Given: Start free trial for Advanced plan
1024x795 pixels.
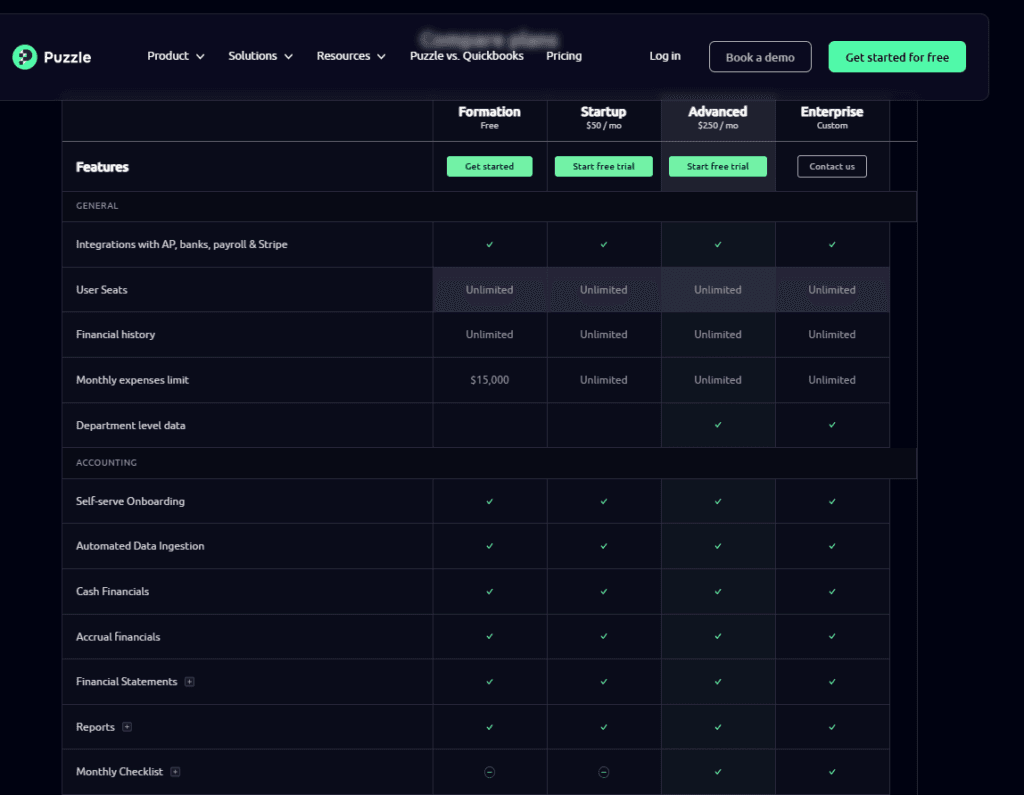Looking at the screenshot, I should tap(718, 167).
